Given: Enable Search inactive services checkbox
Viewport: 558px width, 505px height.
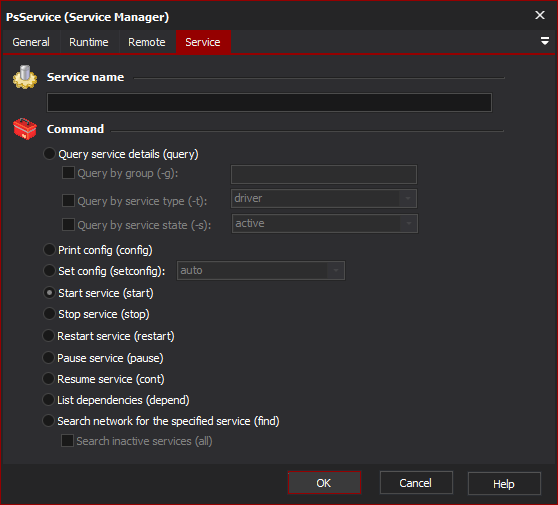Looking at the screenshot, I should (67, 441).
